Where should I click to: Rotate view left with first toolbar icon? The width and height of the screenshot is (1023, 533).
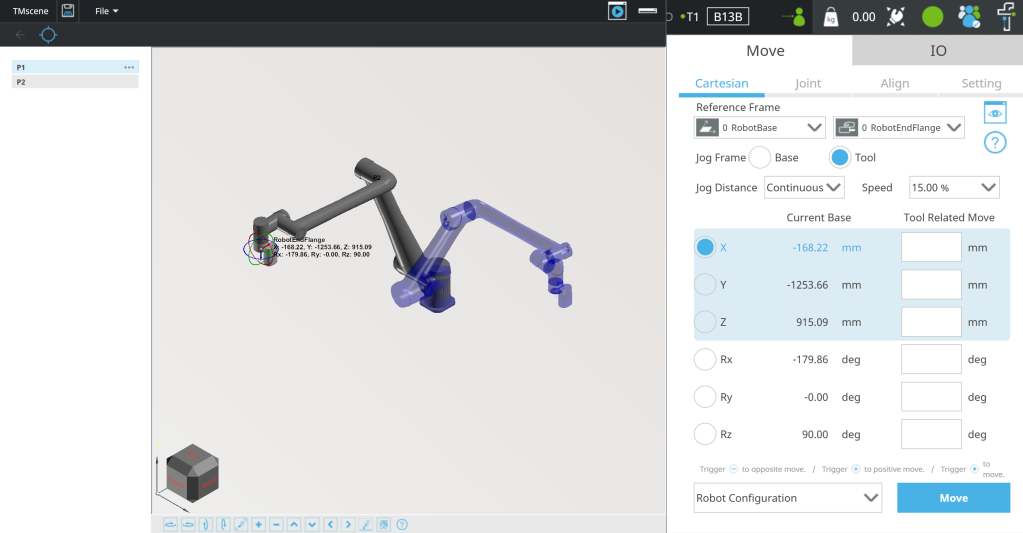170,525
